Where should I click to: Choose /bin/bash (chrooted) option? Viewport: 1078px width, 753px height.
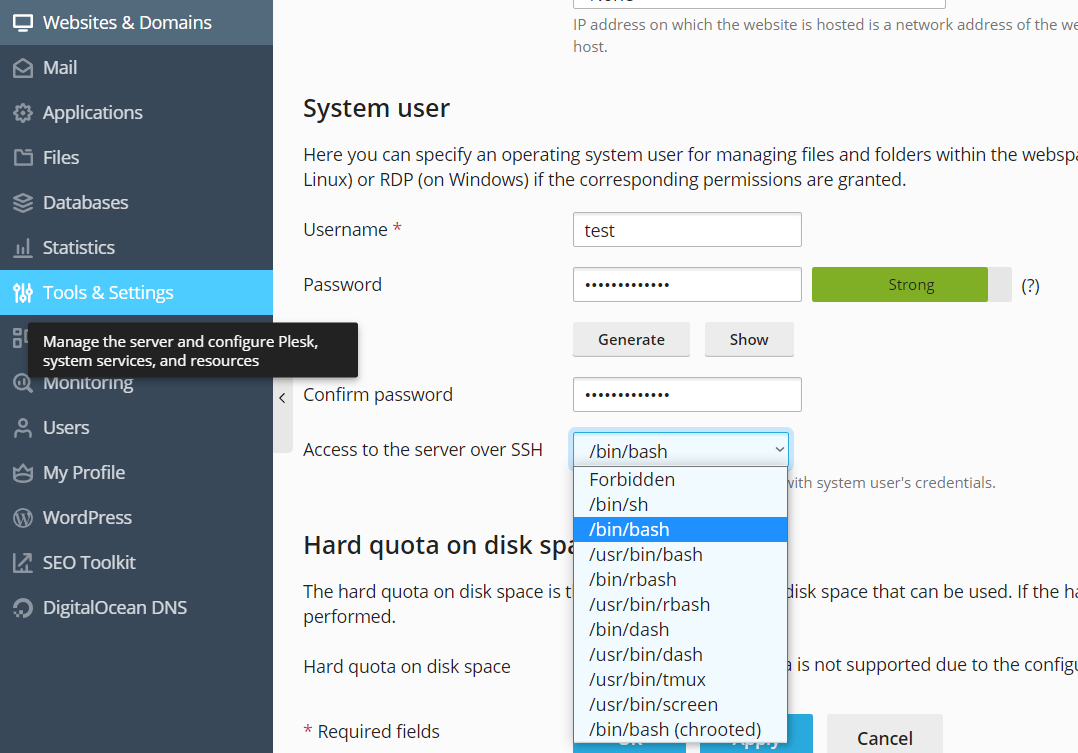coord(675,730)
